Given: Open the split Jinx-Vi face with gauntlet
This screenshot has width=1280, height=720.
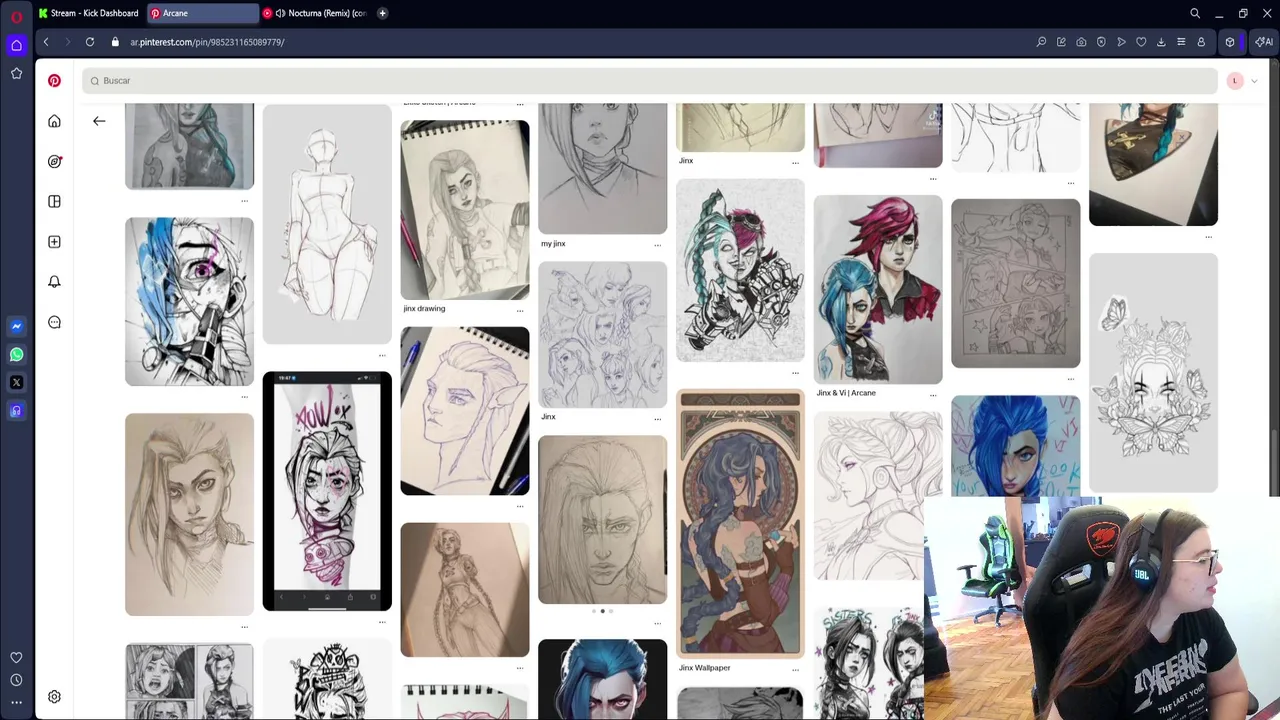Looking at the screenshot, I should point(740,270).
